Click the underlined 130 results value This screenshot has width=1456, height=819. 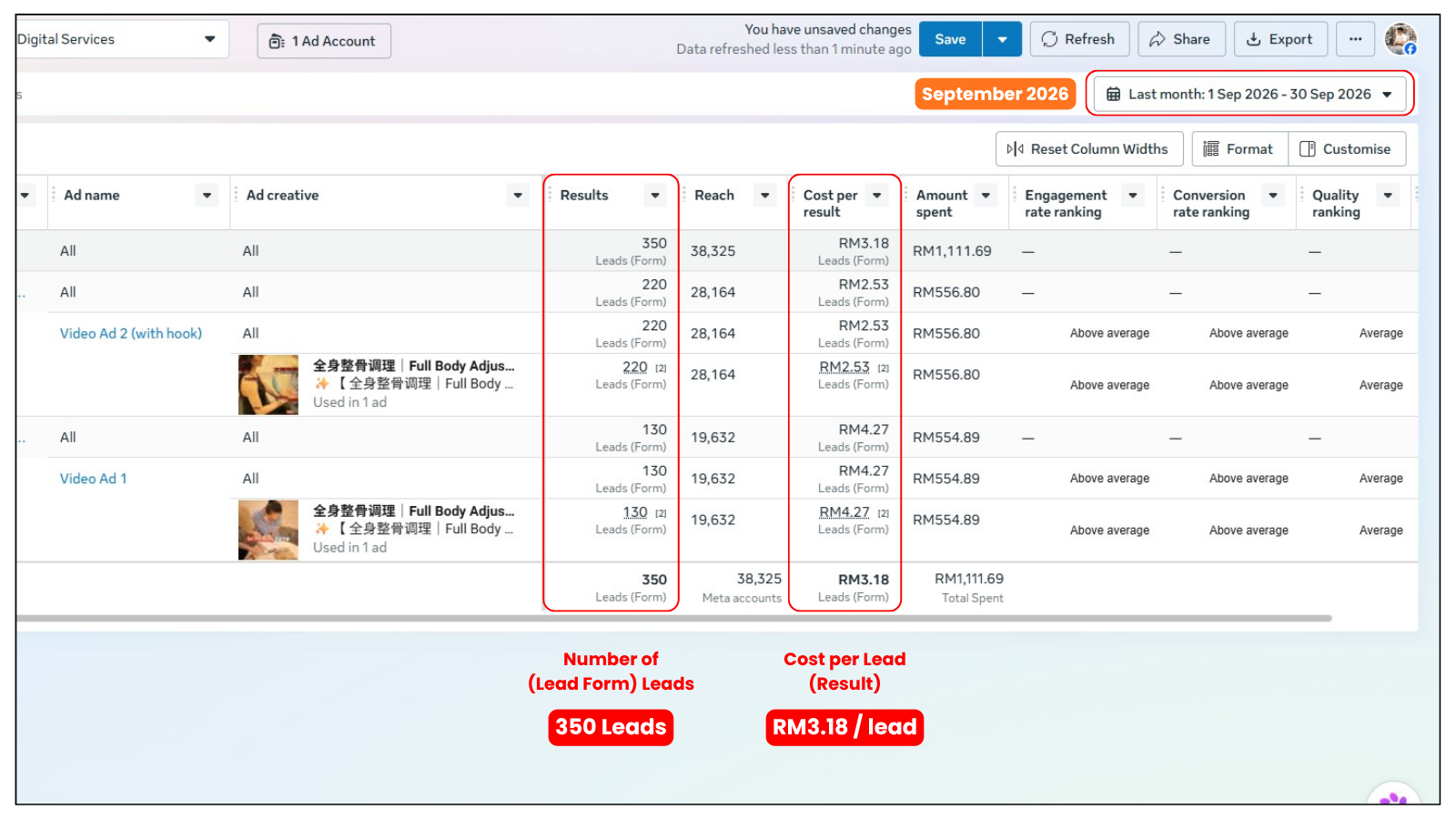pyautogui.click(x=635, y=512)
